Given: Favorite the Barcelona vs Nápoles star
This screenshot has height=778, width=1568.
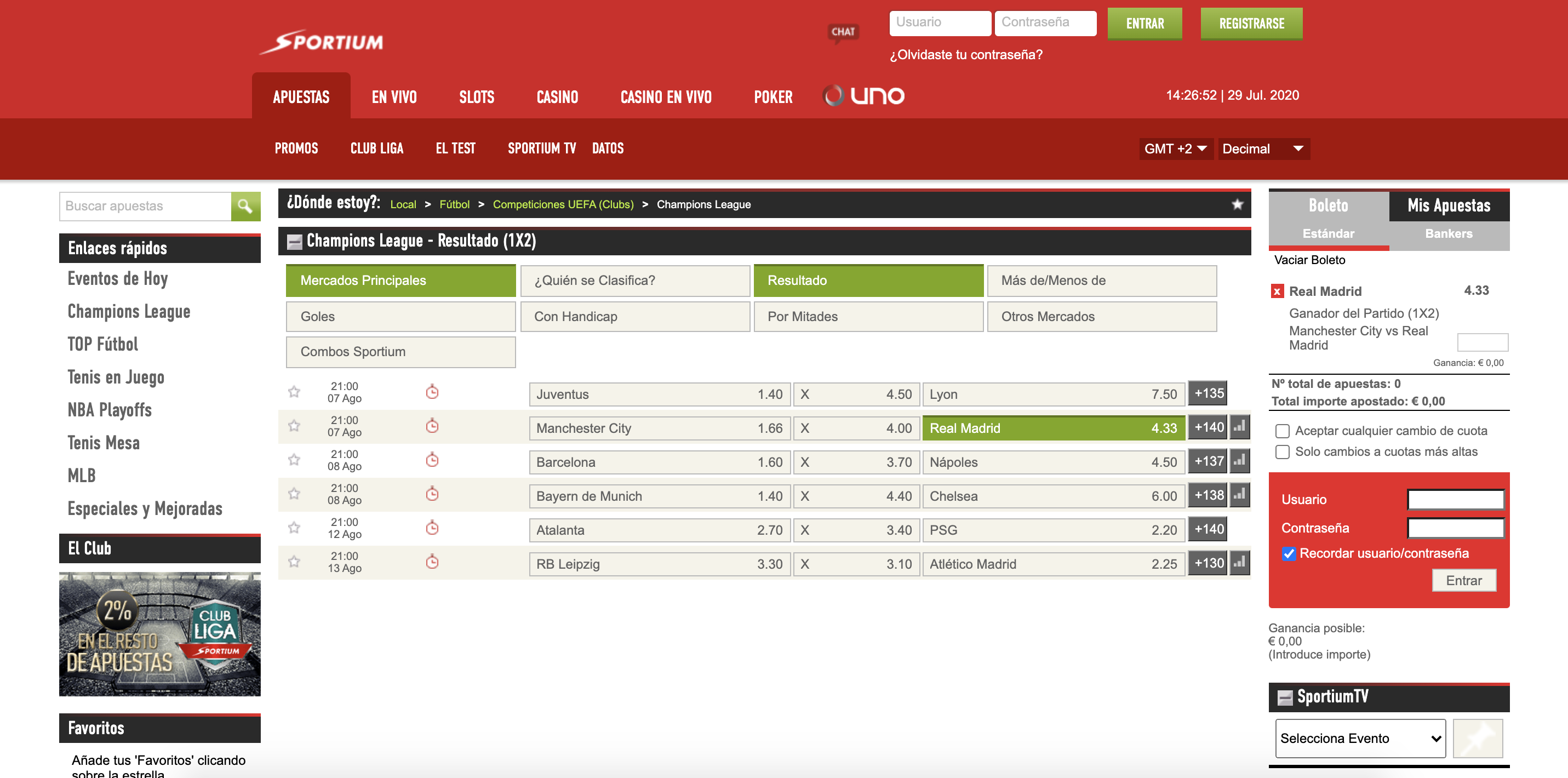Looking at the screenshot, I should click(294, 460).
